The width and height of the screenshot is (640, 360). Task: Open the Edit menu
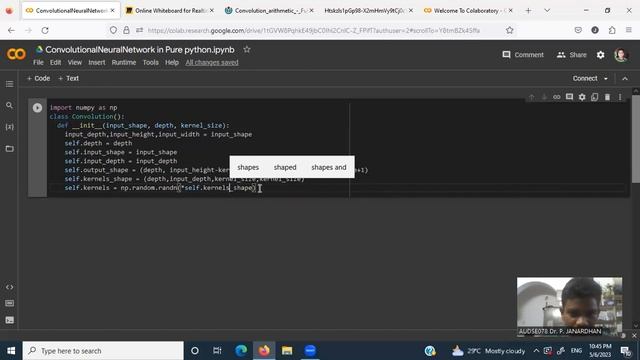coord(56,62)
